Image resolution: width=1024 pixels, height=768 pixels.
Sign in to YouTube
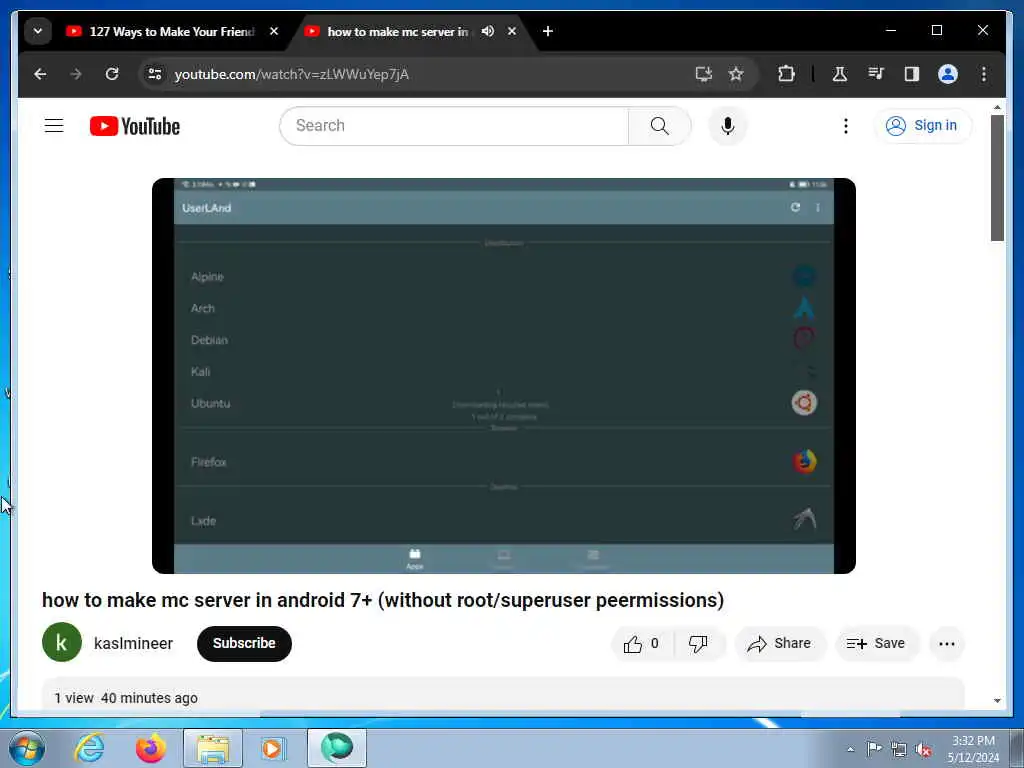[x=922, y=125]
